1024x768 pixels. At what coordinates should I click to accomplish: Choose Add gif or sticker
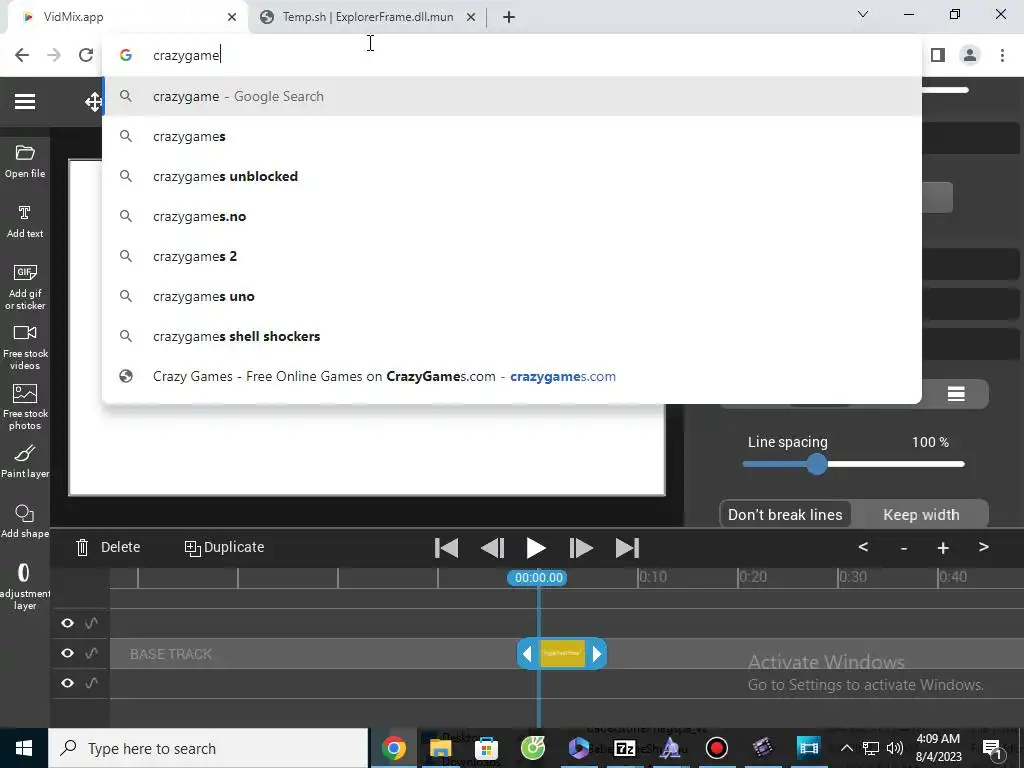click(x=25, y=287)
